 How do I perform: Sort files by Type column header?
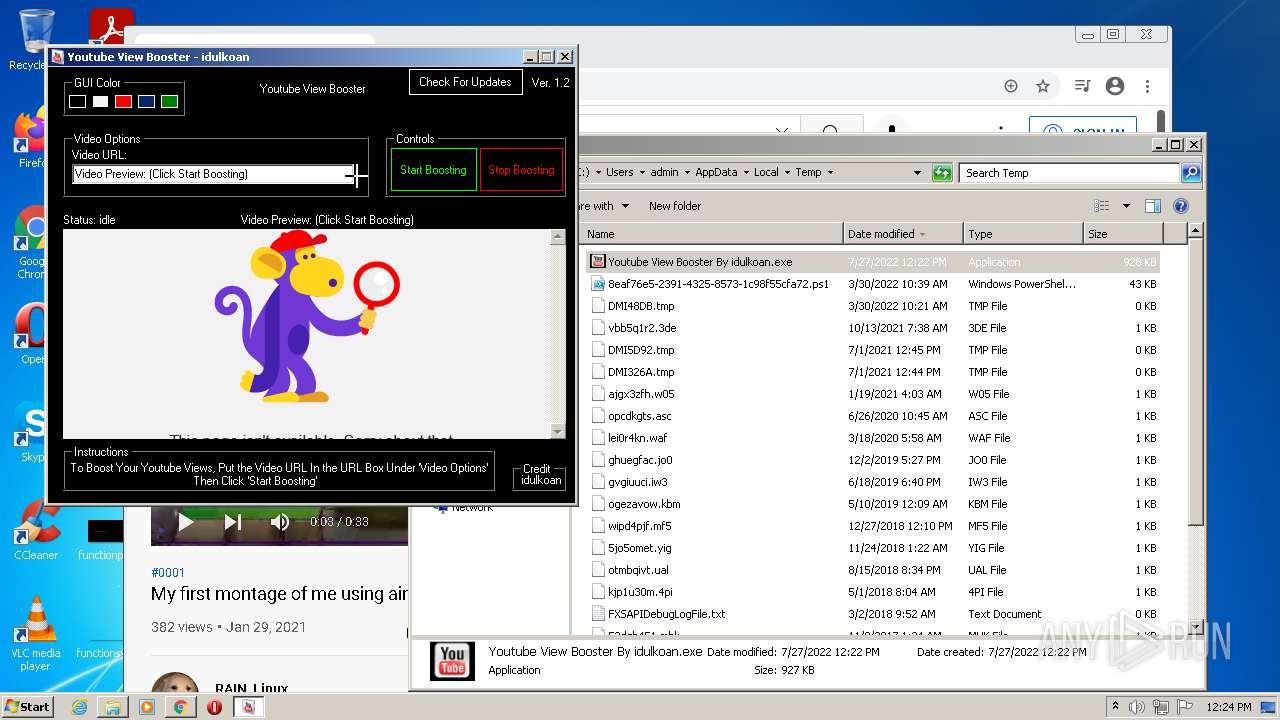(x=1023, y=234)
